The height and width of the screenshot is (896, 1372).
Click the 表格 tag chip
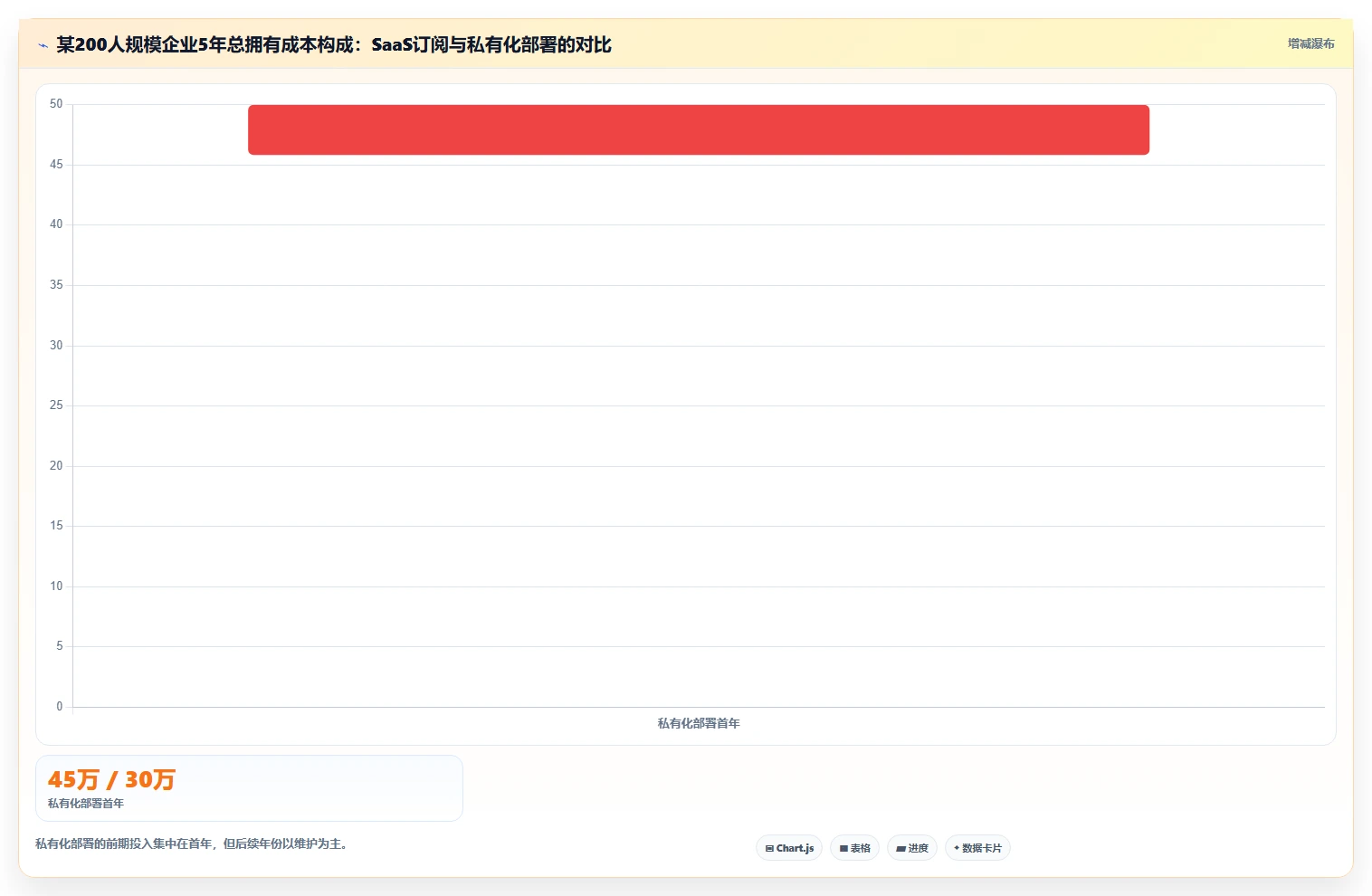pos(854,848)
